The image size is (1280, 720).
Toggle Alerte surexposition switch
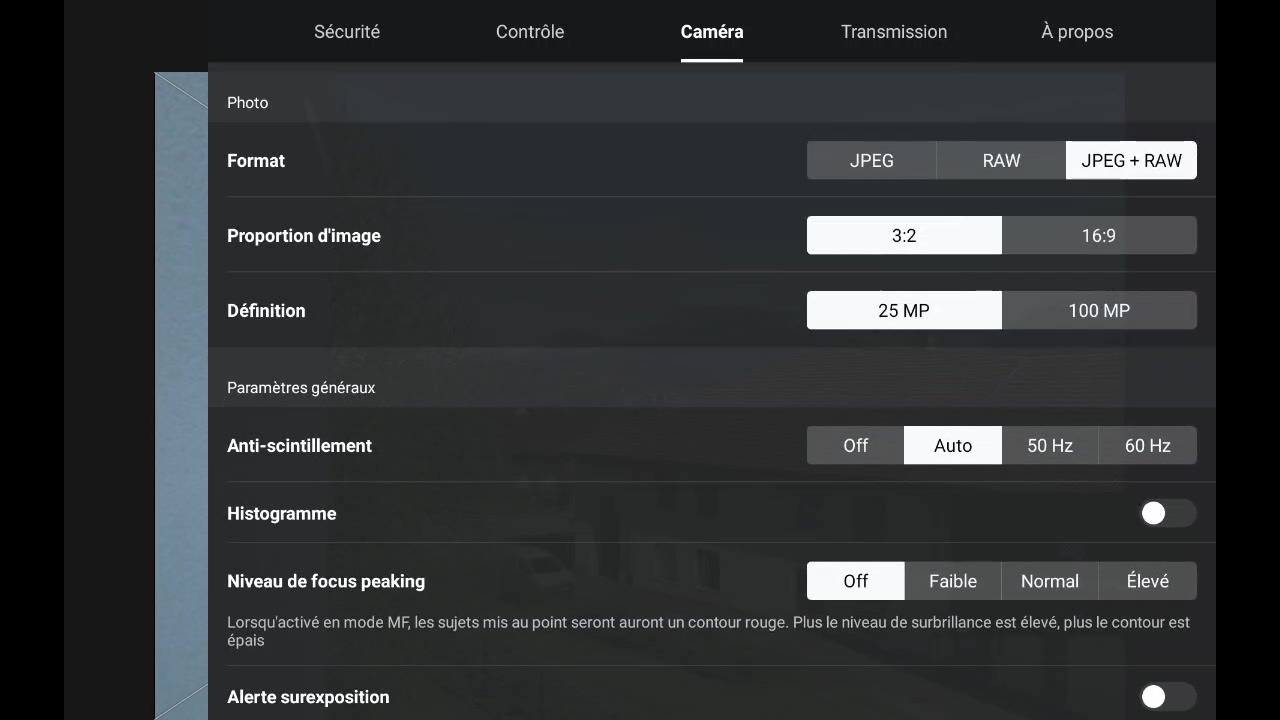pyautogui.click(x=1168, y=697)
